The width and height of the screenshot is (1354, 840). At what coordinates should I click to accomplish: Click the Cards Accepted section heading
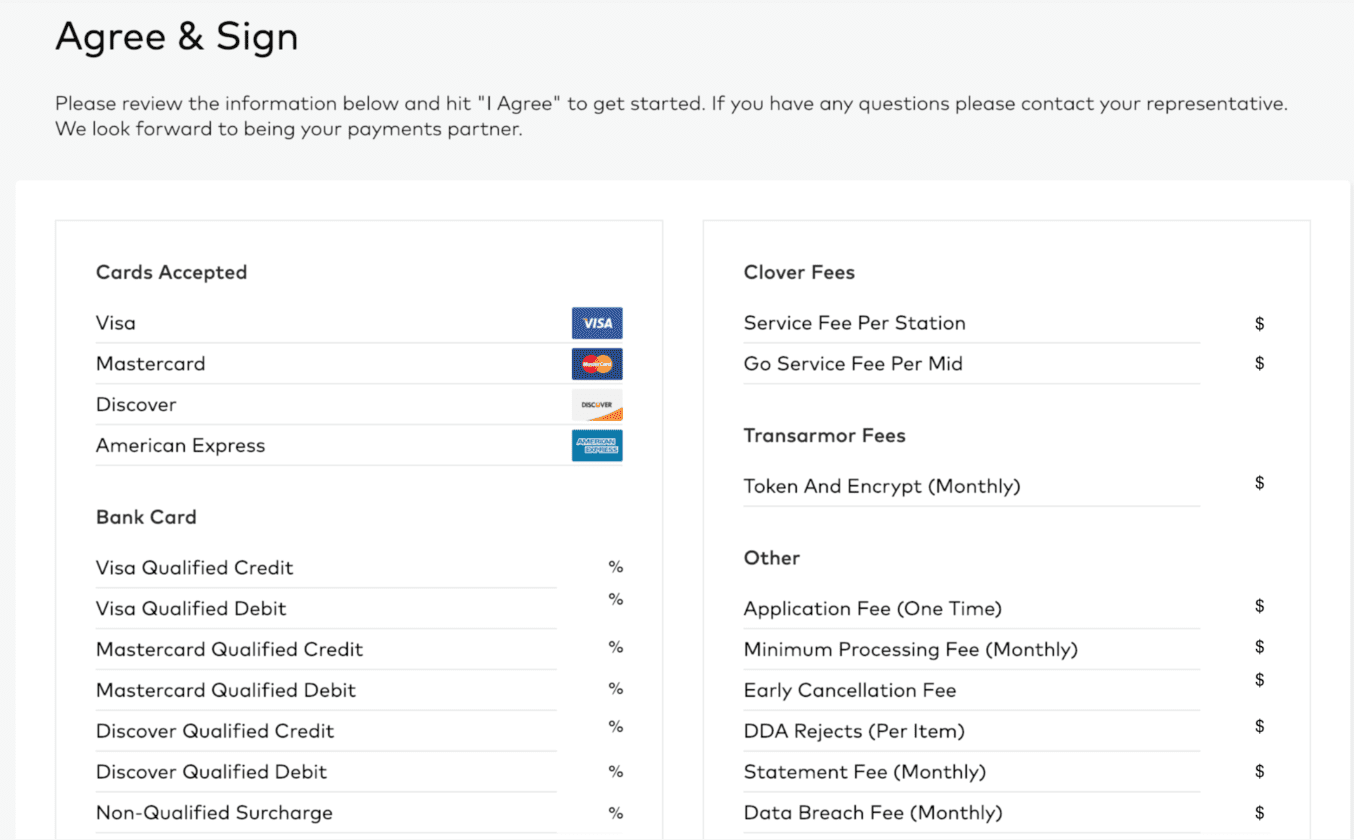171,272
